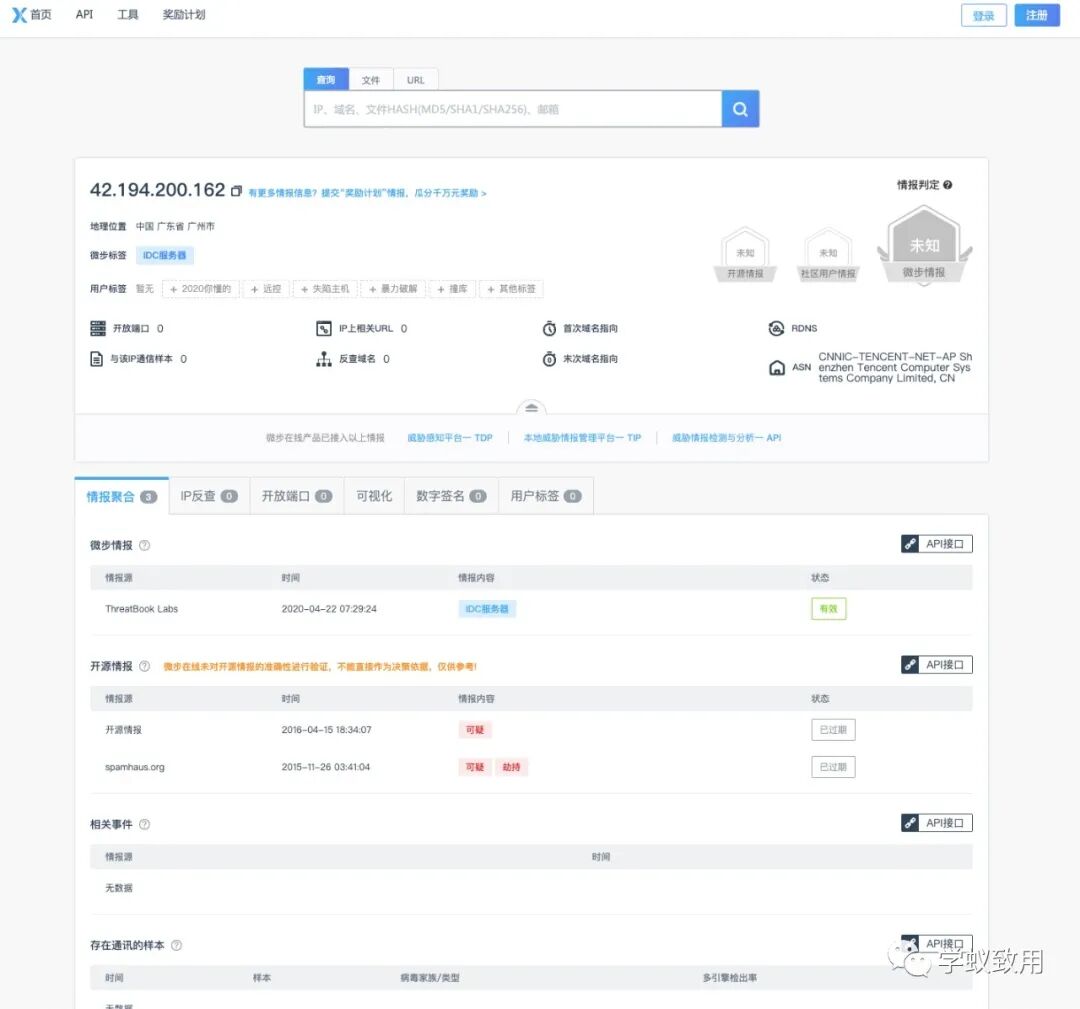Click the 登录 button

point(984,15)
